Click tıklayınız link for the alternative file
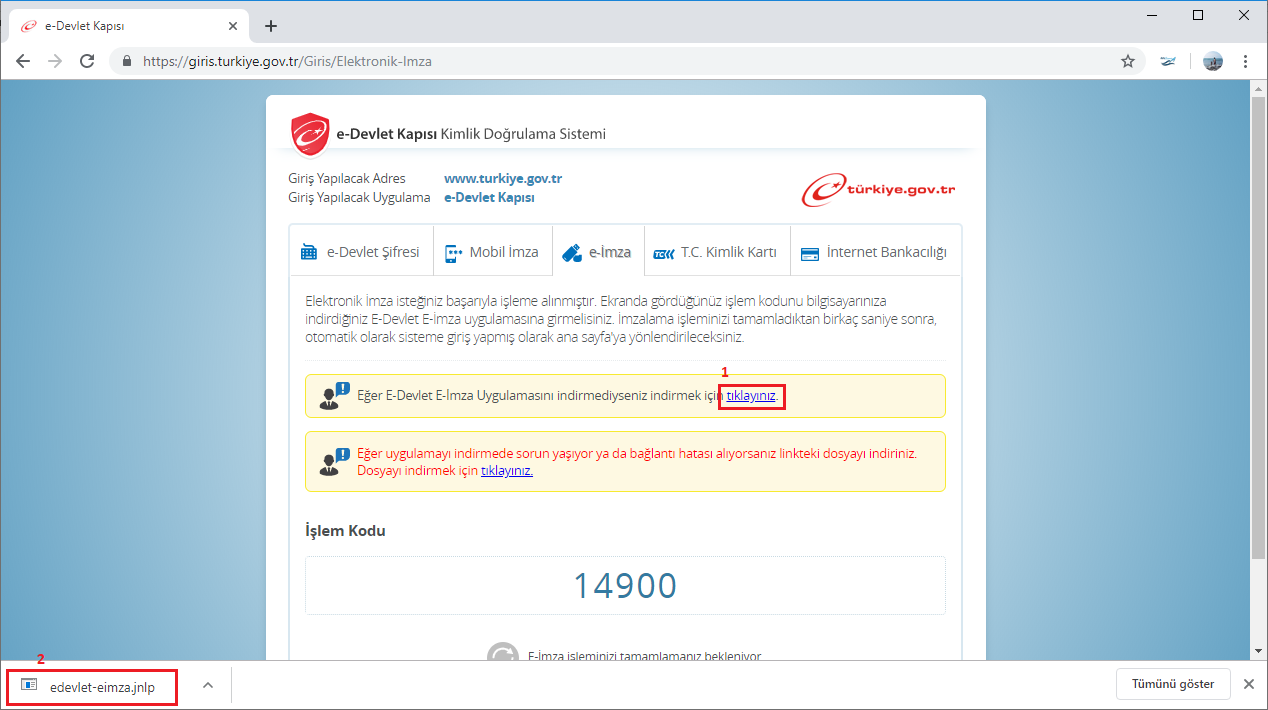 click(x=507, y=470)
